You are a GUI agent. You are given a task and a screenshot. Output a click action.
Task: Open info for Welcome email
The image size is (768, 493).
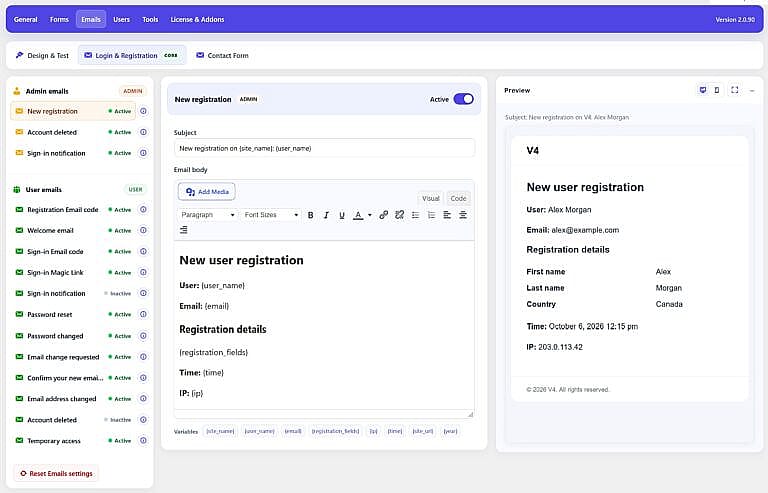coord(143,231)
